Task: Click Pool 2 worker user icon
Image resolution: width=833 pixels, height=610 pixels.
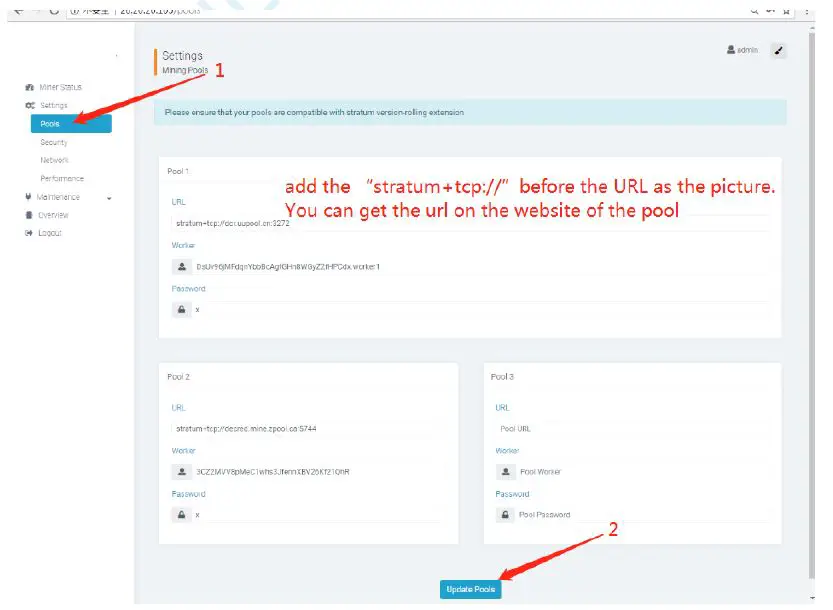Action: (182, 472)
